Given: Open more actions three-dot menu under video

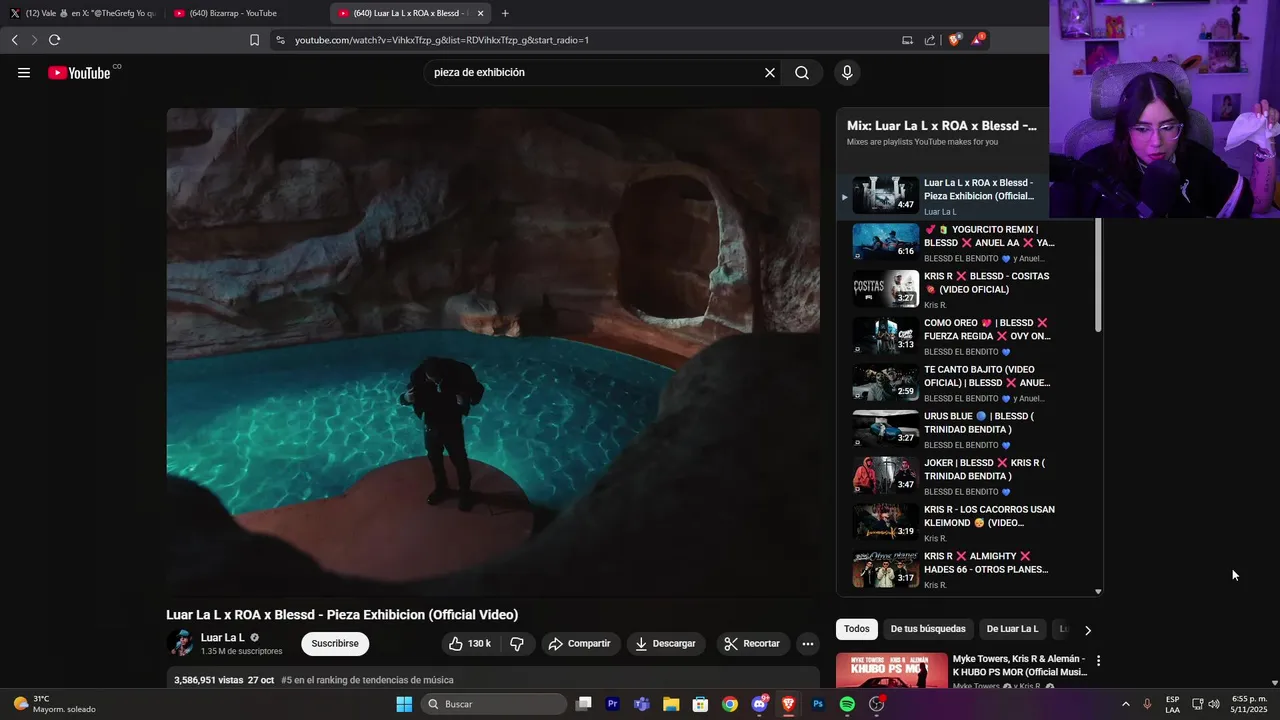Looking at the screenshot, I should 808,644.
